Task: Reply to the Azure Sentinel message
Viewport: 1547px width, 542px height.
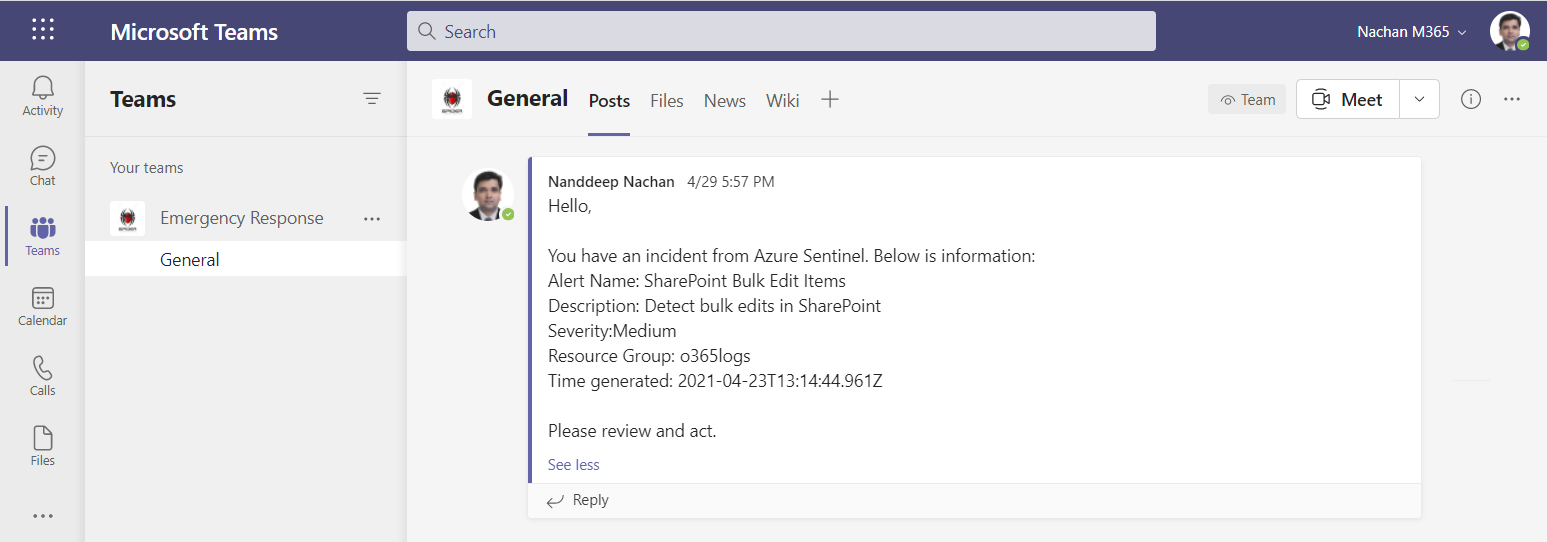Action: point(579,500)
